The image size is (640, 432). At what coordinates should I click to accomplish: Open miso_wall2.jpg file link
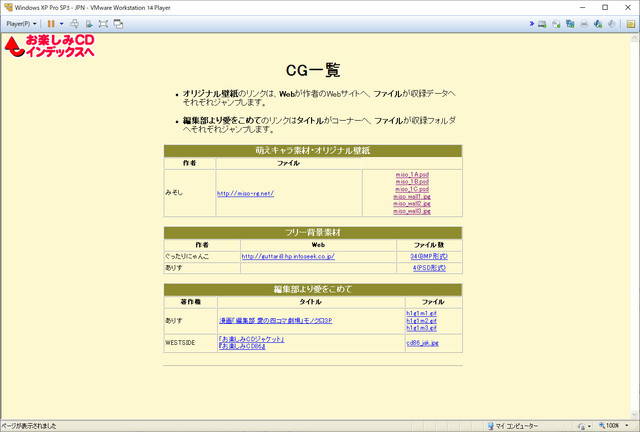pos(412,204)
